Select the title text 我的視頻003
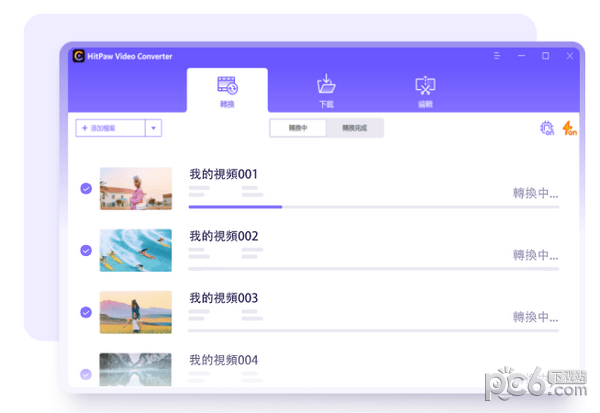This screenshot has width=600, height=413. coord(224,298)
